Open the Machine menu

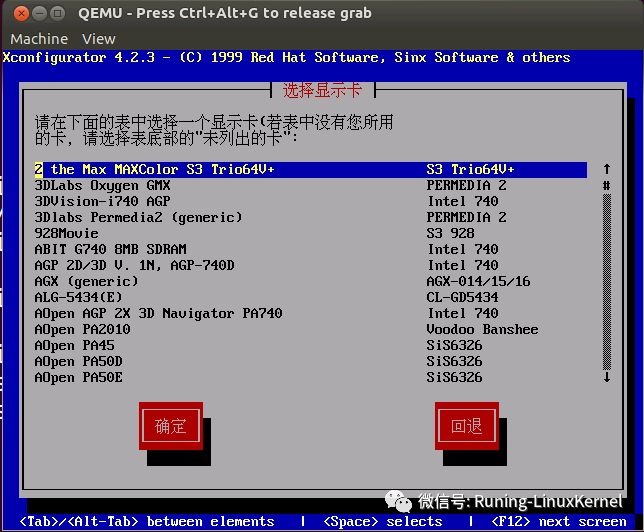click(x=39, y=39)
